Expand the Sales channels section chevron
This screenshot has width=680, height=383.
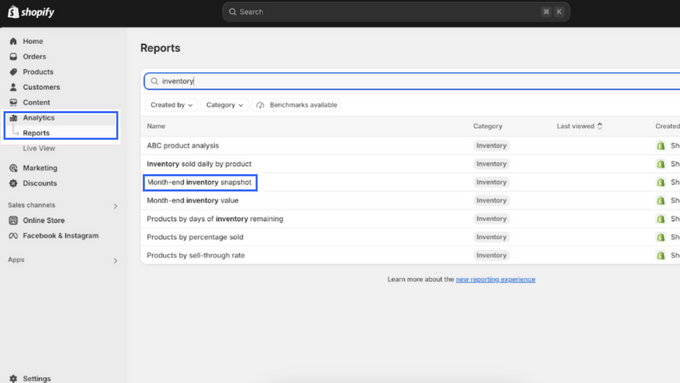(x=115, y=206)
